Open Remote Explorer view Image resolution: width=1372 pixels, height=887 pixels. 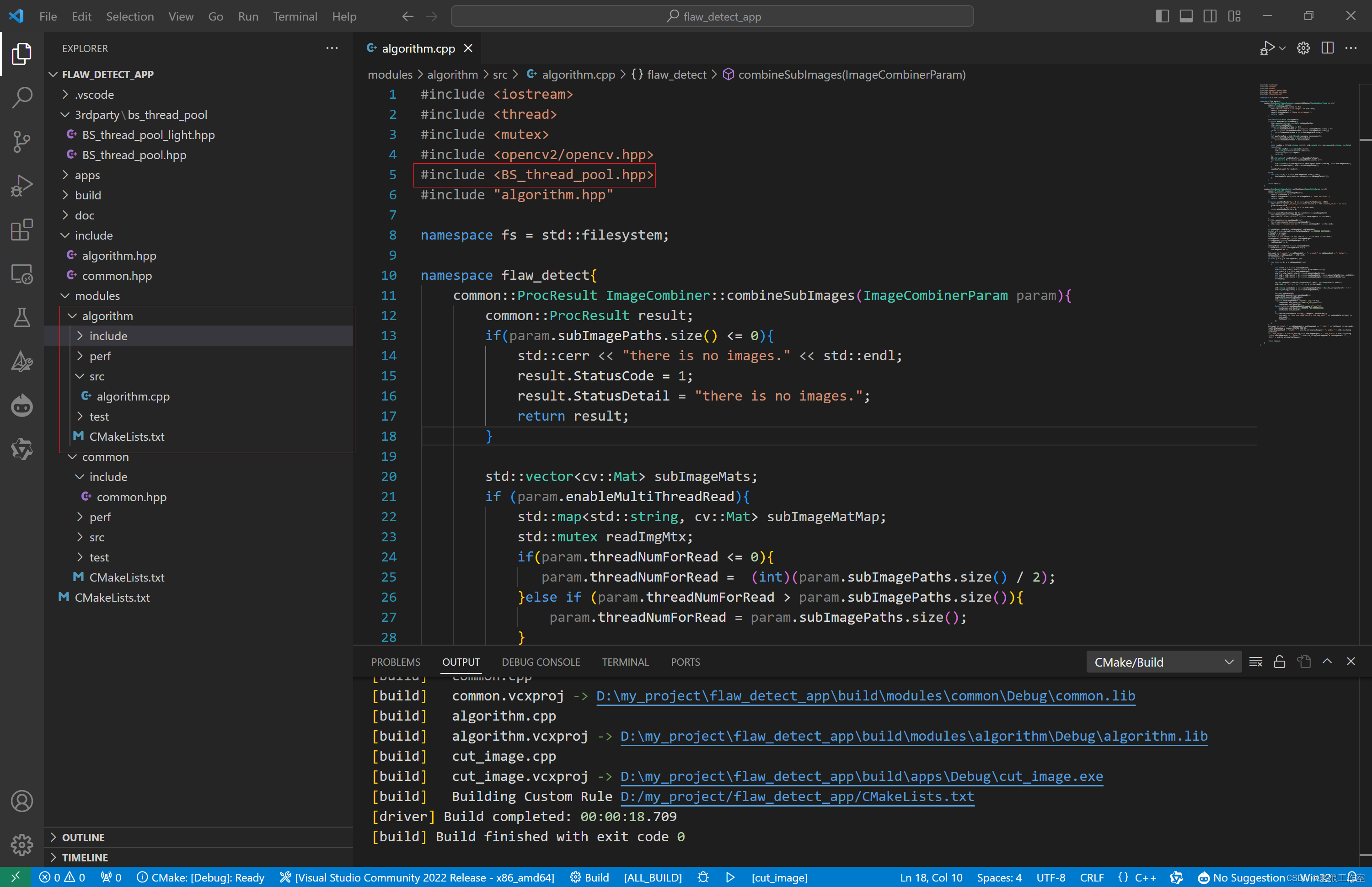tap(22, 274)
